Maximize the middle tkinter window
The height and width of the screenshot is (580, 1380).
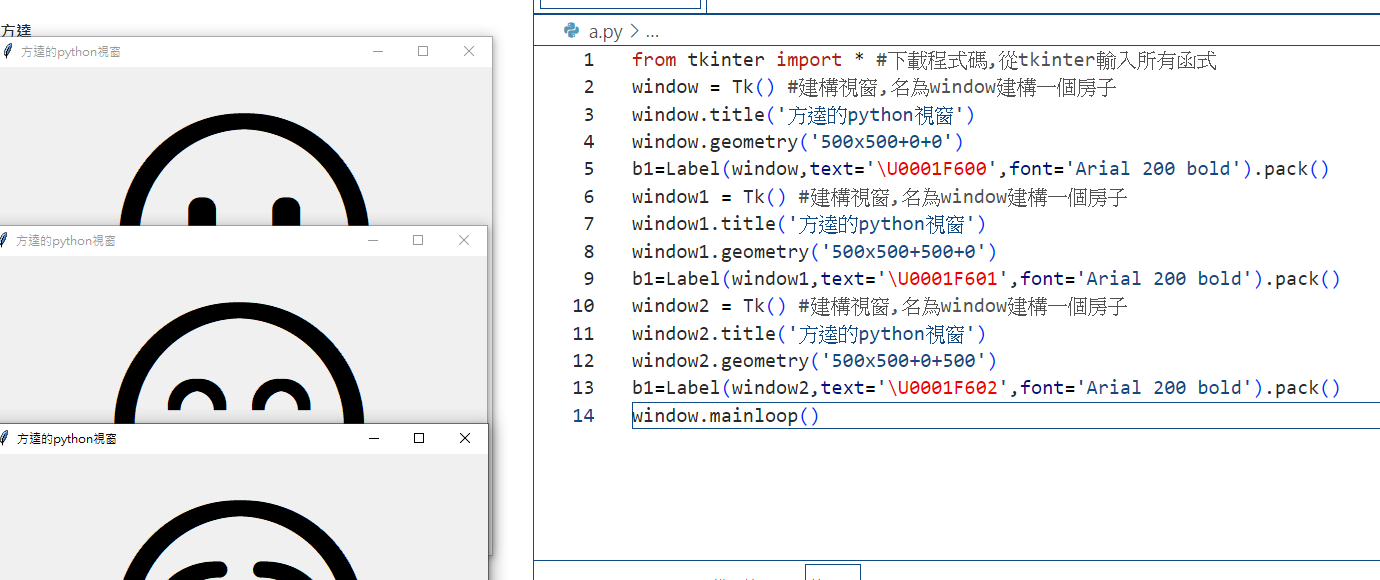point(418,240)
